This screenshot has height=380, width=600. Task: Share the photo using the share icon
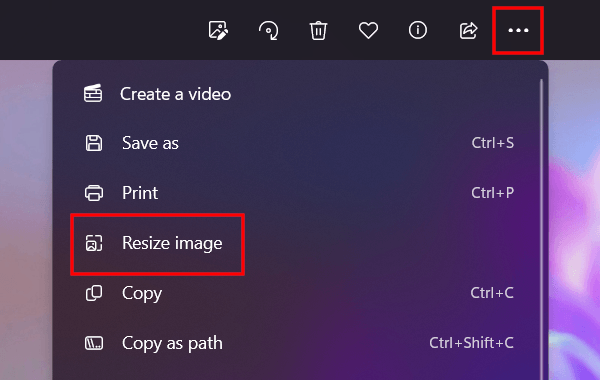468,30
